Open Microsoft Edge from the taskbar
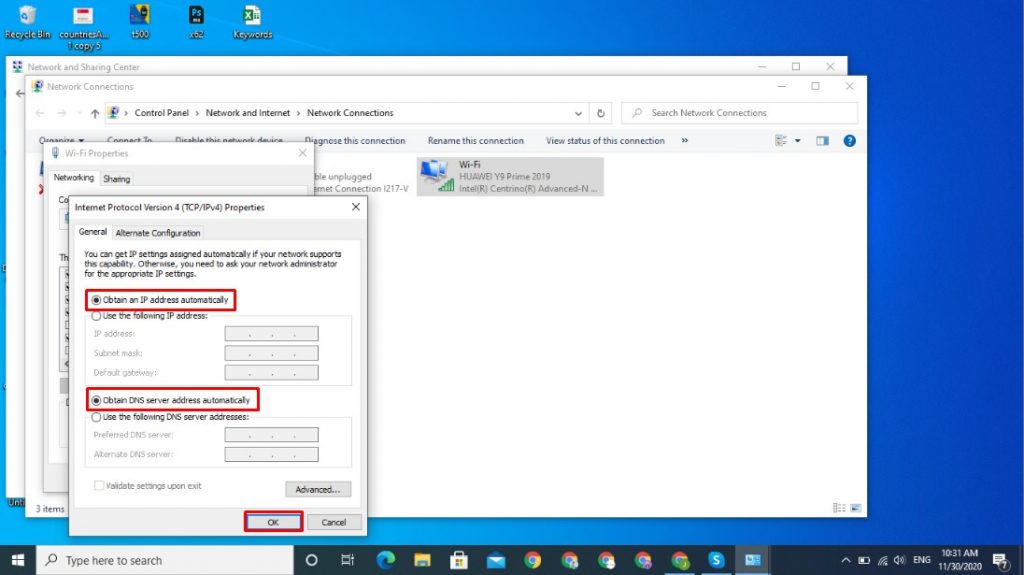The image size is (1024, 575). pos(385,560)
